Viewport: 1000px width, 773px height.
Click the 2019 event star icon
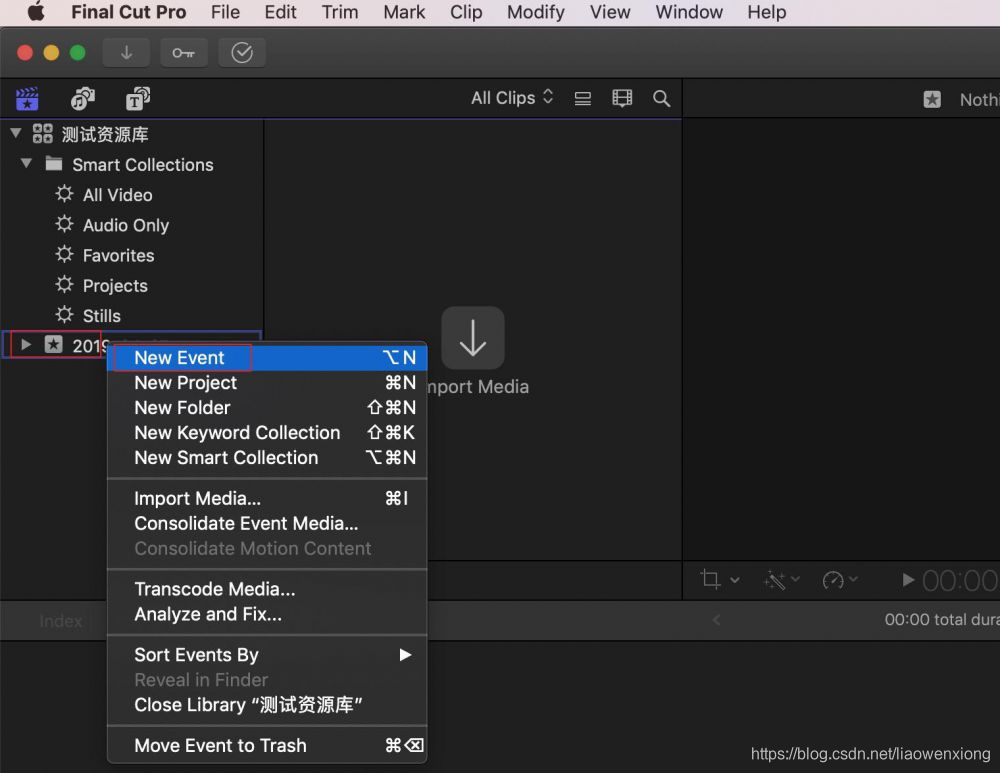[x=54, y=344]
